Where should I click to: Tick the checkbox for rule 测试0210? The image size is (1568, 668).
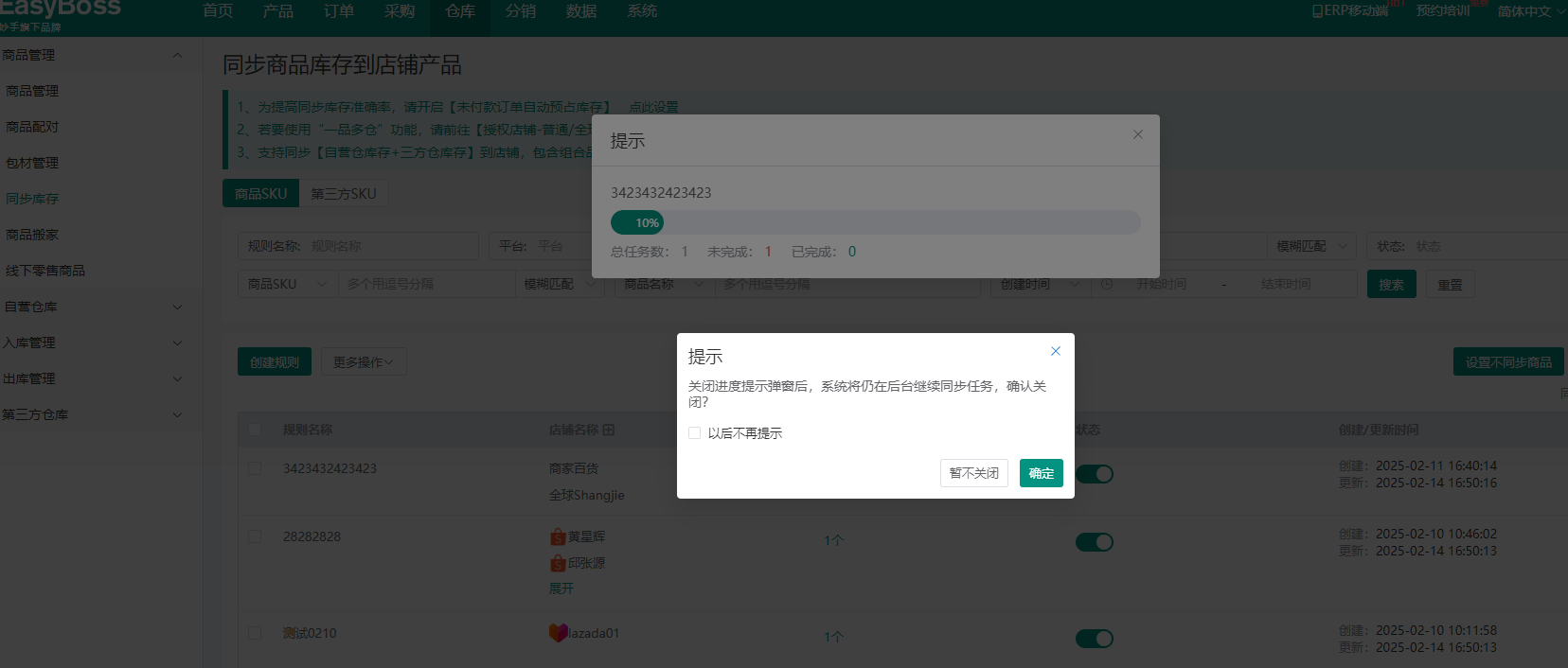[x=255, y=633]
